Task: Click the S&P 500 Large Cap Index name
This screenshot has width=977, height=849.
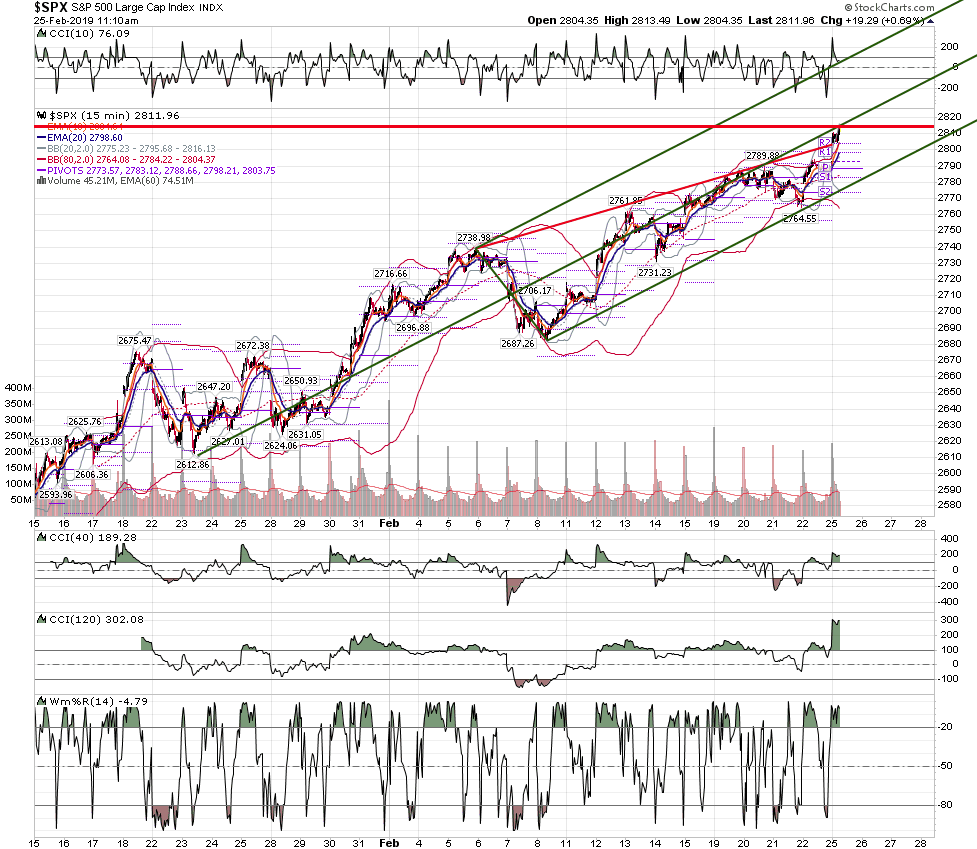Action: (x=134, y=8)
